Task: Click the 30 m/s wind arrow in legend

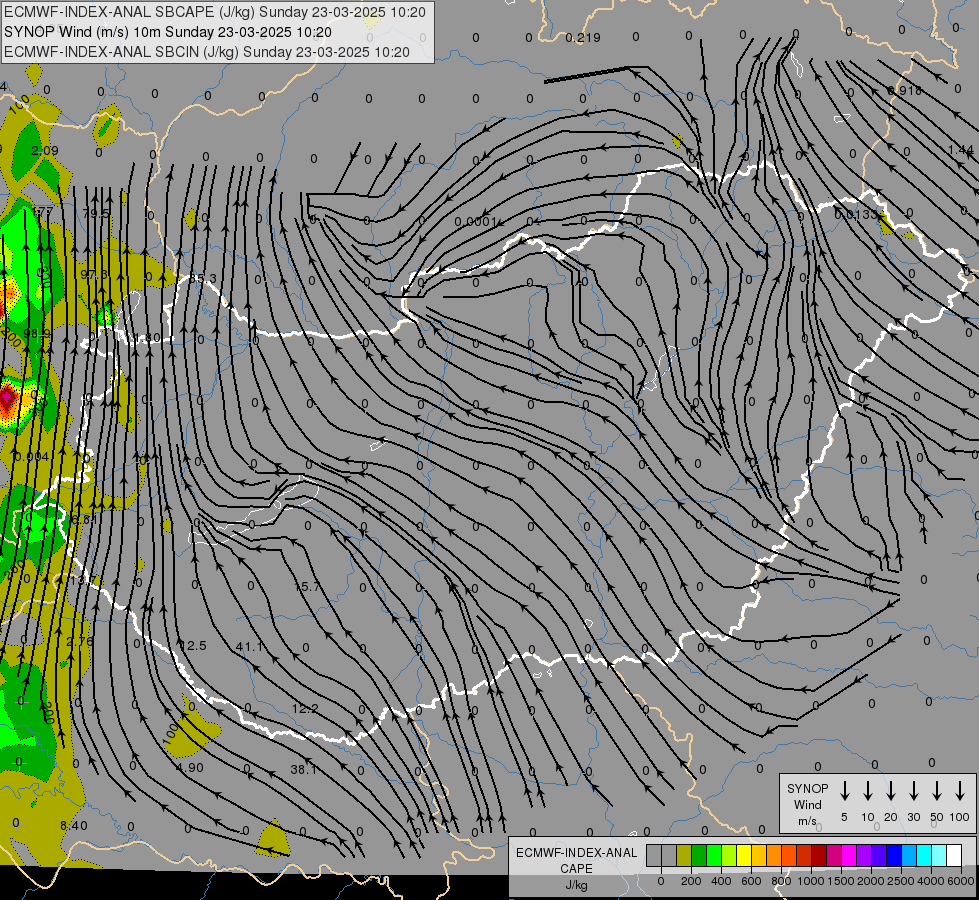Action: click(913, 791)
